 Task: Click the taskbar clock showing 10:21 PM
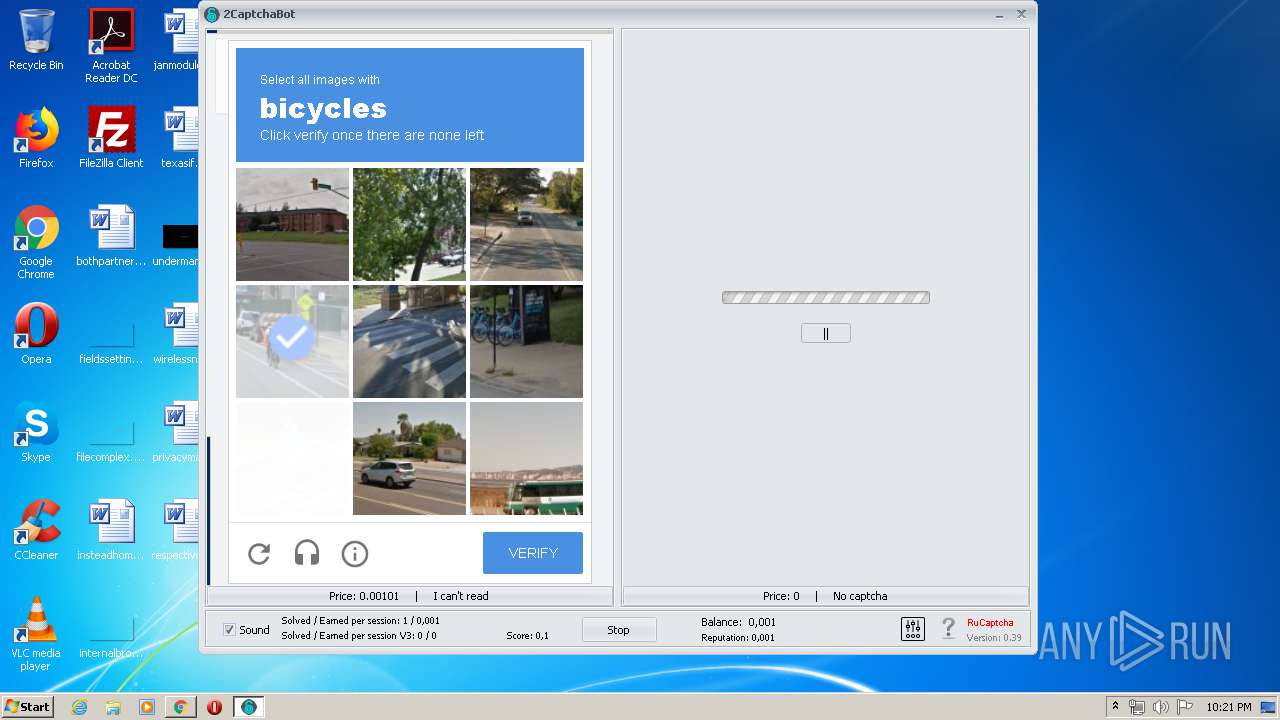click(x=1228, y=707)
